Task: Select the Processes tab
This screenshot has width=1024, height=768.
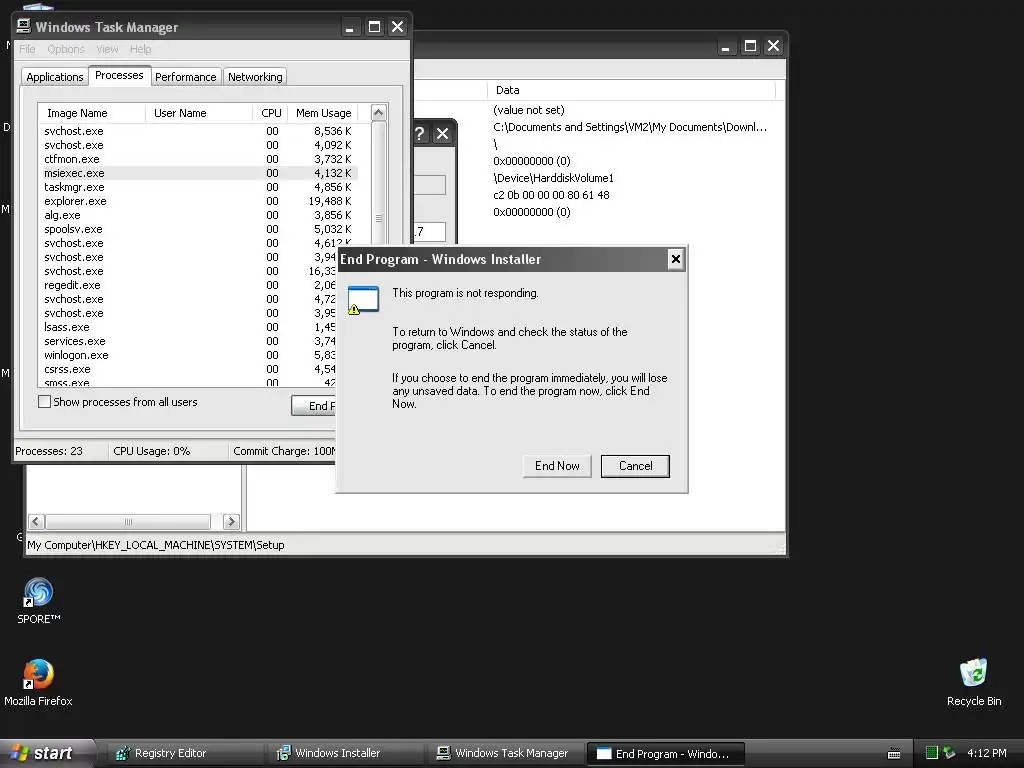Action: tap(119, 75)
